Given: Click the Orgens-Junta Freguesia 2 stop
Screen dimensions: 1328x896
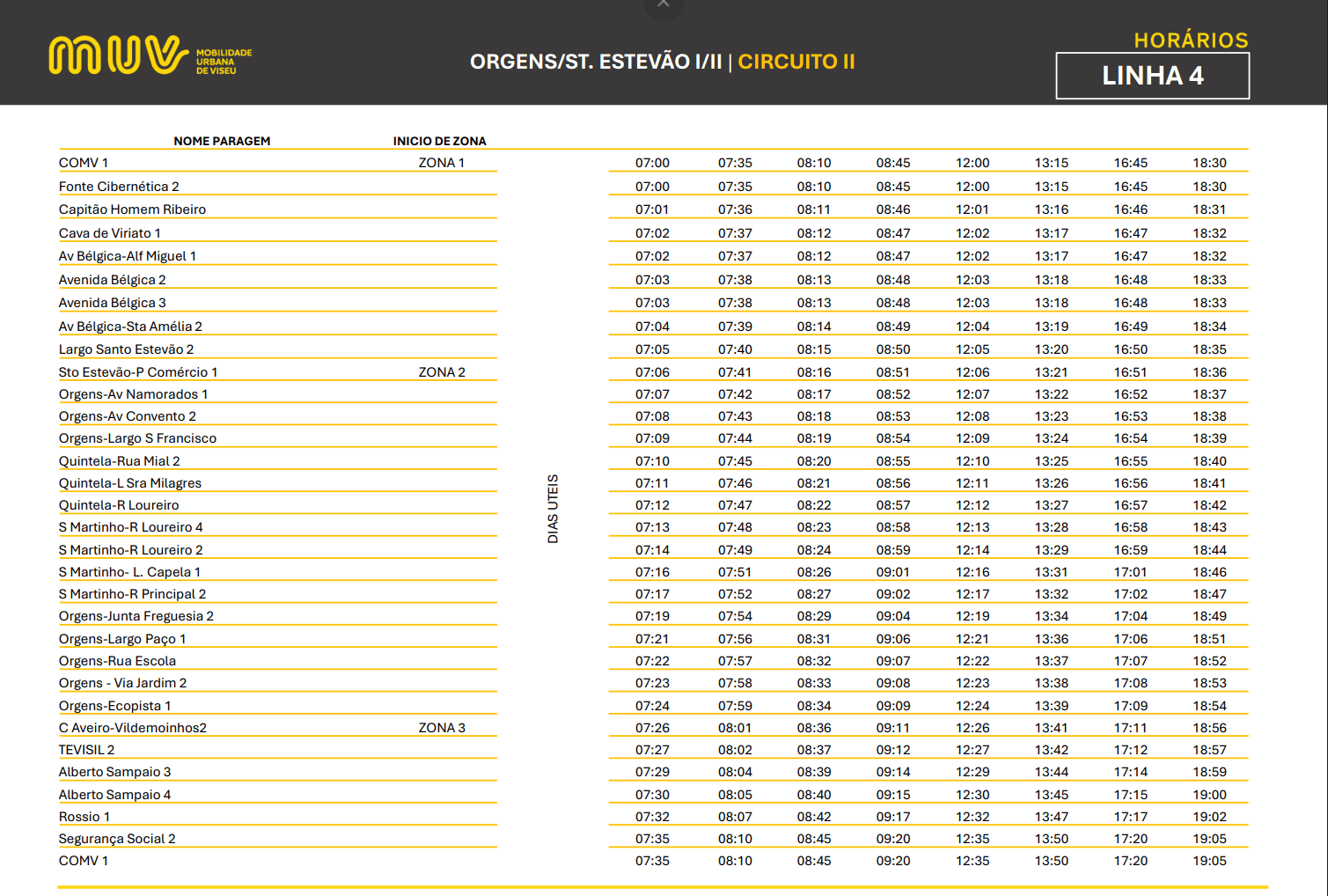Looking at the screenshot, I should pyautogui.click(x=136, y=616).
